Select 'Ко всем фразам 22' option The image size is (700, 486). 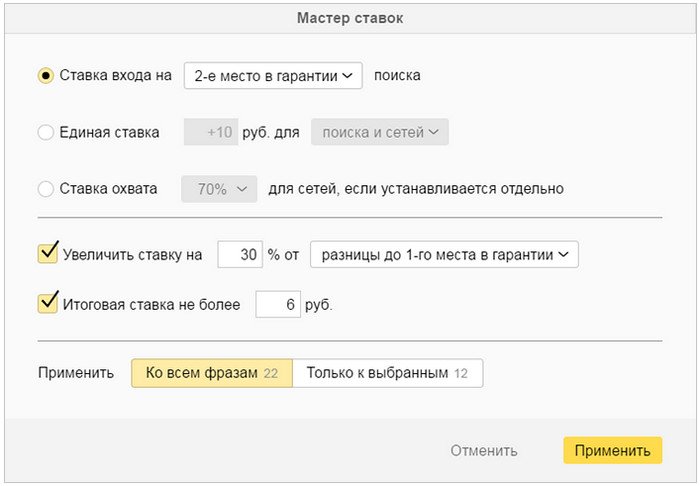[x=212, y=373]
